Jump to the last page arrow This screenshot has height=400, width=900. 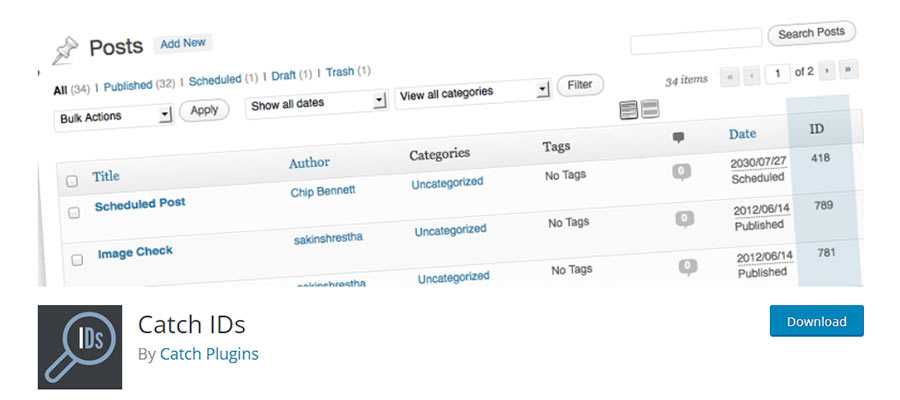click(850, 69)
